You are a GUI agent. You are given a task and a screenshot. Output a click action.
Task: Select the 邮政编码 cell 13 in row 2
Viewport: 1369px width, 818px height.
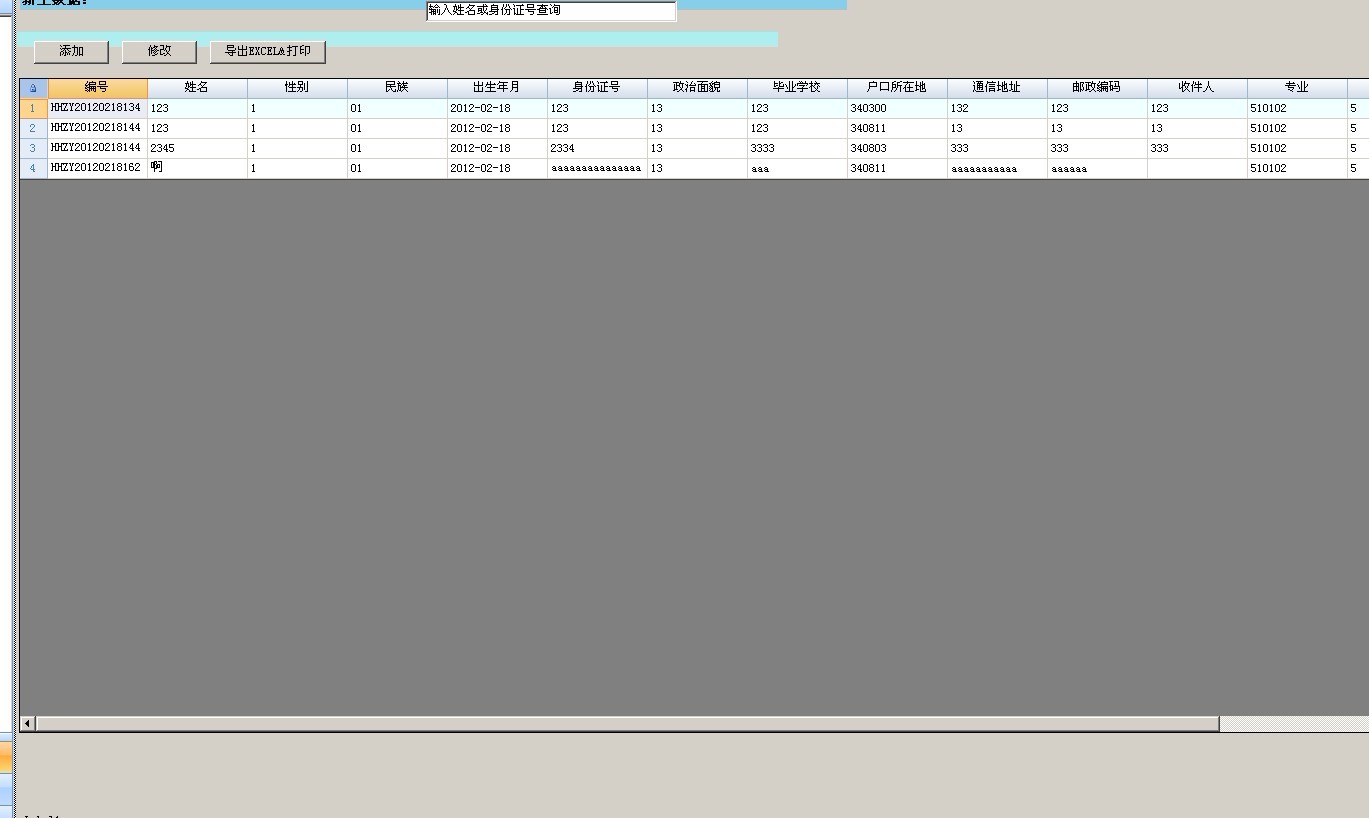tap(1097, 128)
